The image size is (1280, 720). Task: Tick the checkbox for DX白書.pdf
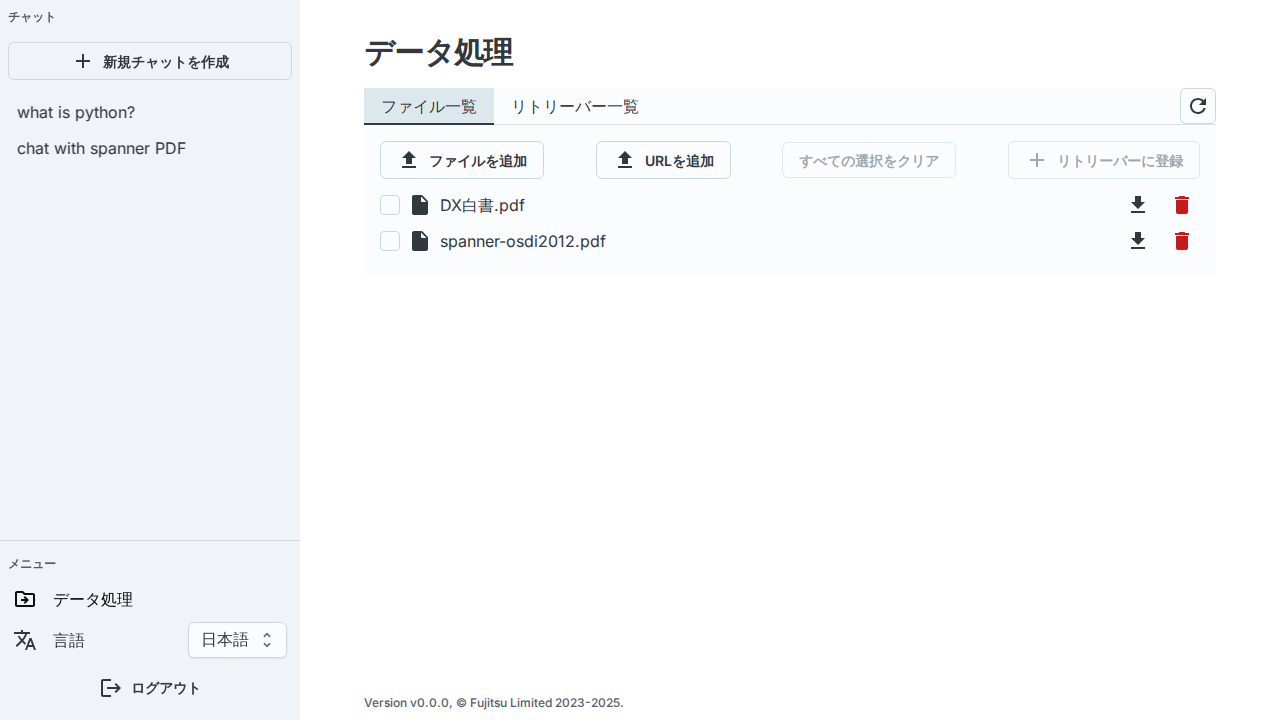pos(390,205)
